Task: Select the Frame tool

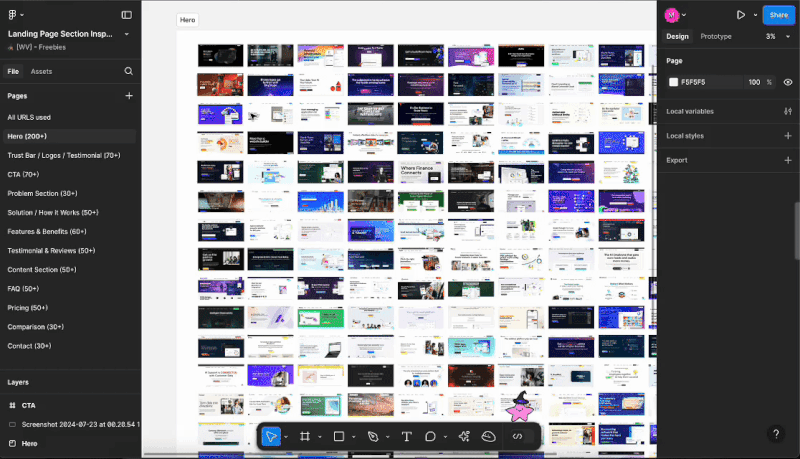Action: [x=305, y=437]
